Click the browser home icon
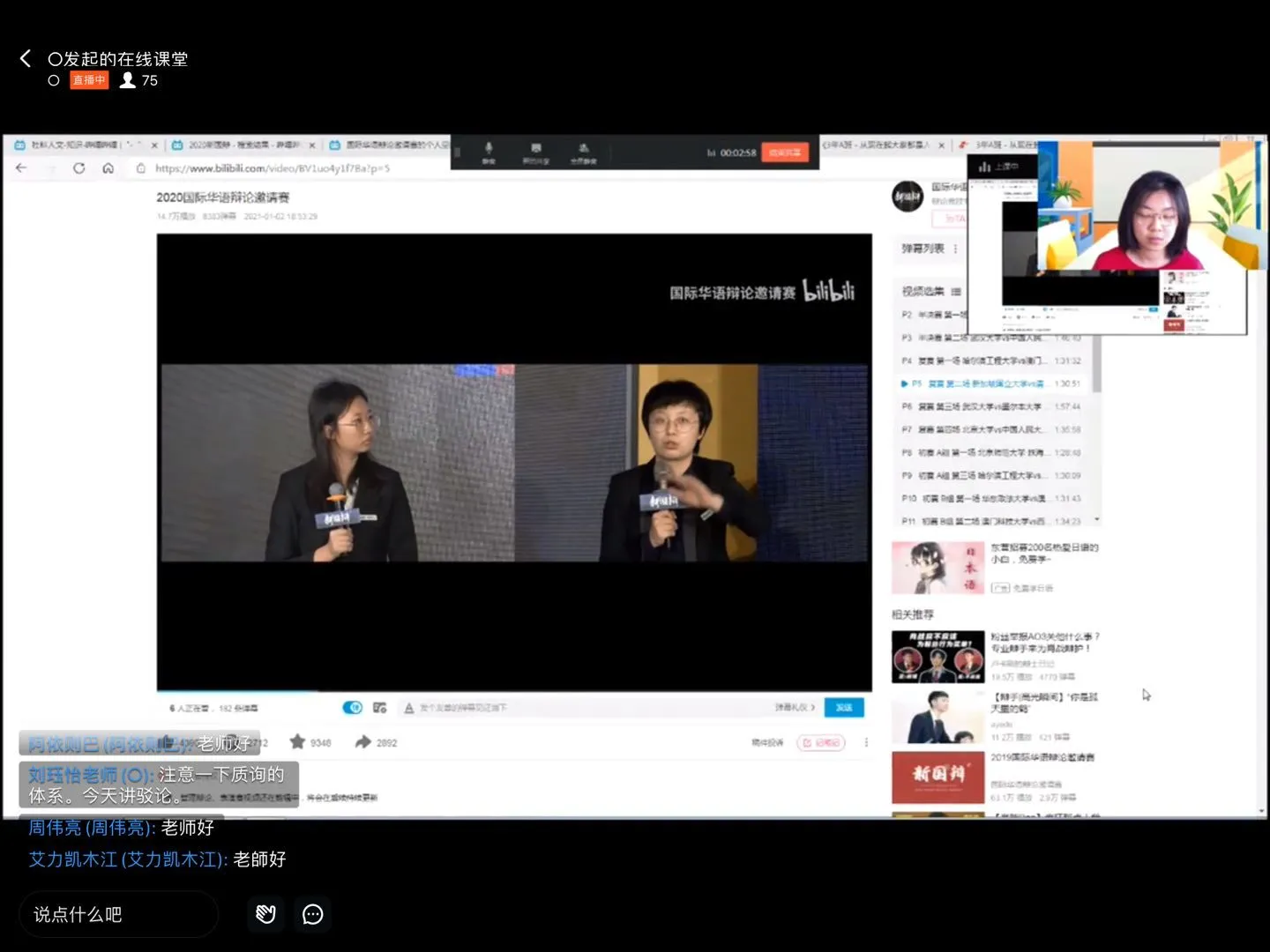Viewport: 1270px width, 952px height. [x=108, y=167]
